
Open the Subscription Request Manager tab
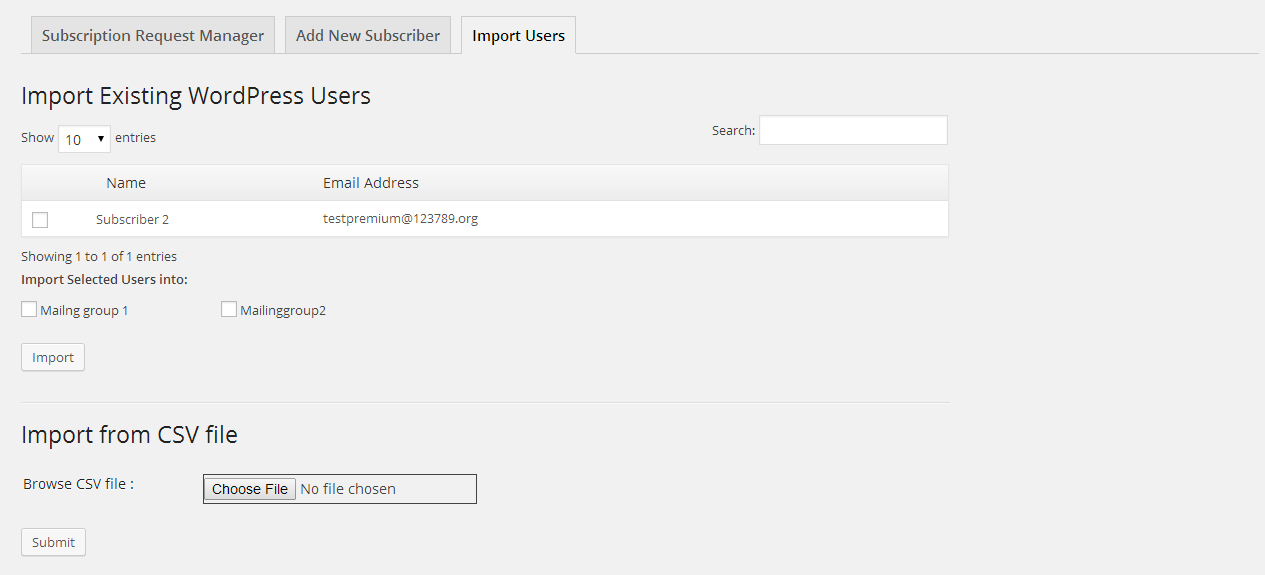click(x=153, y=36)
